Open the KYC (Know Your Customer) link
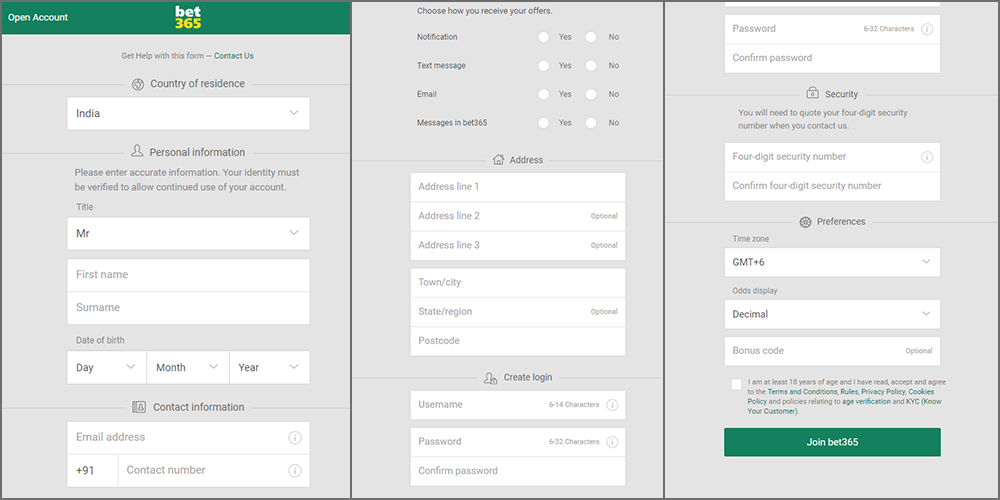This screenshot has height=500, width=1000. pos(923,402)
